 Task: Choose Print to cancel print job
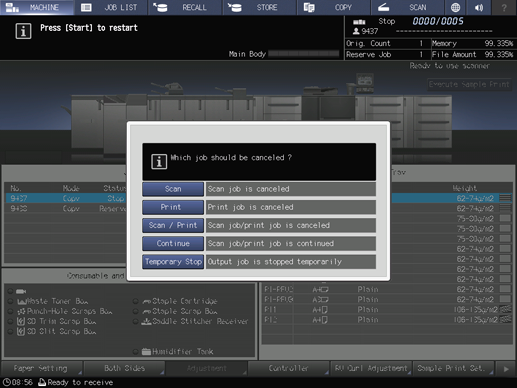(173, 207)
